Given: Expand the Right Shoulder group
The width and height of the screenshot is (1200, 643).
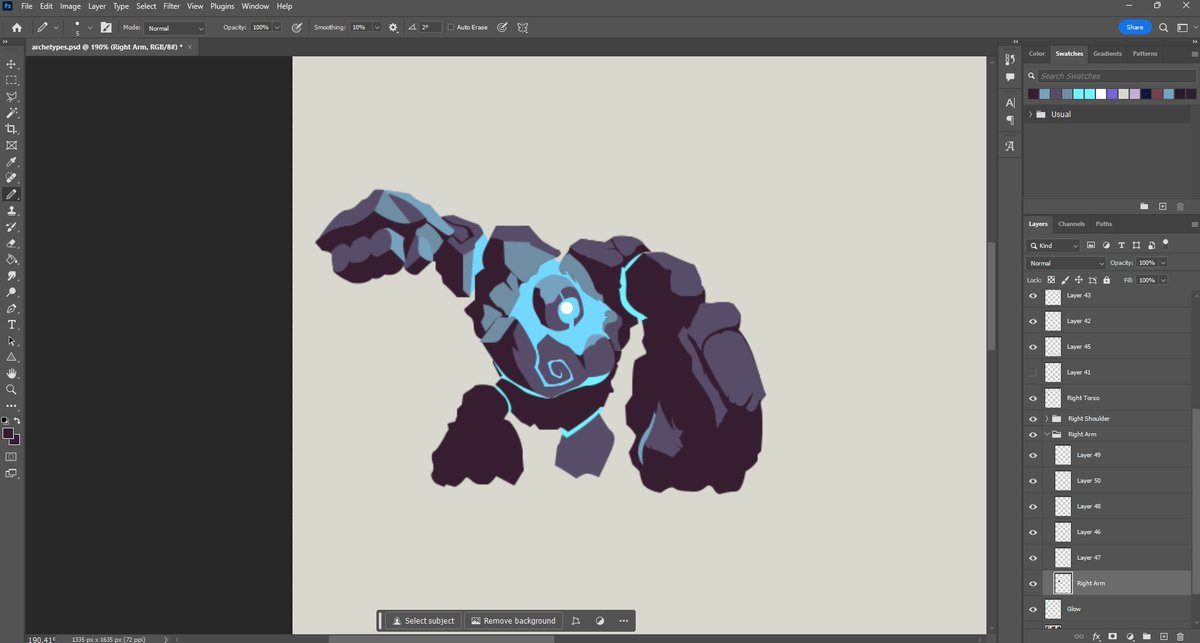Looking at the screenshot, I should click(1046, 418).
